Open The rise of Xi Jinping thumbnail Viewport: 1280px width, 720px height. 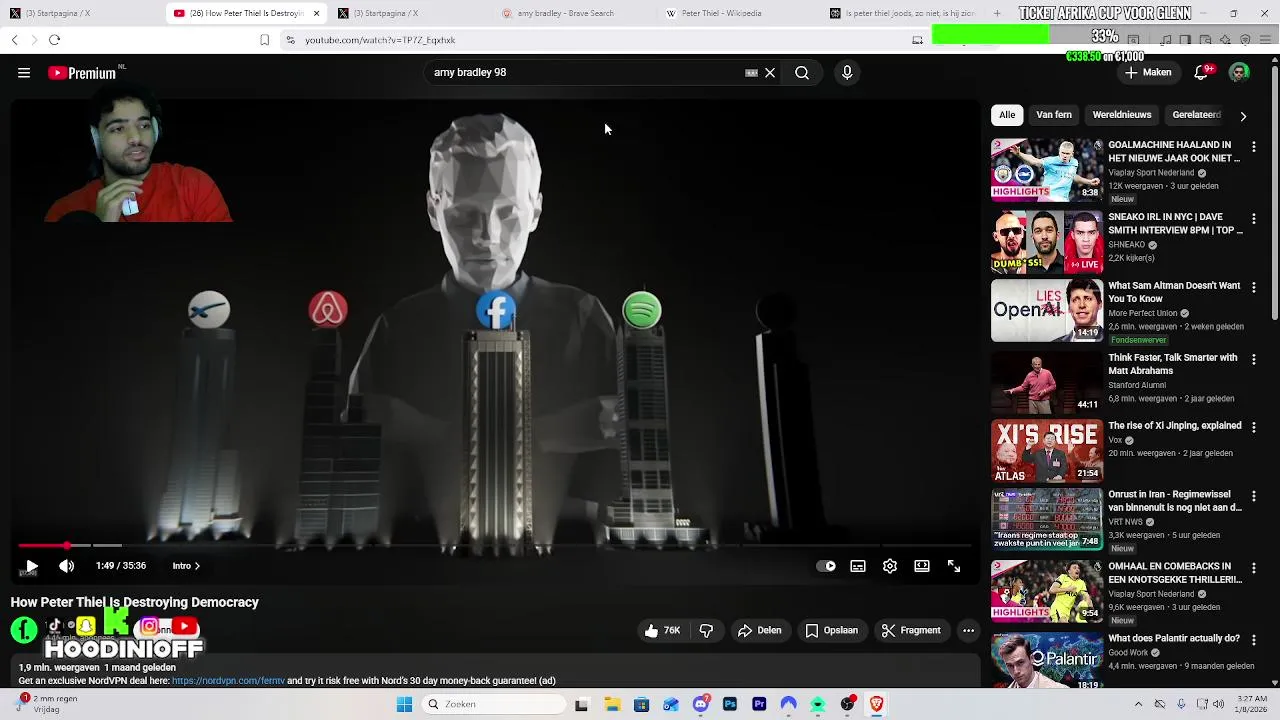coord(1047,450)
